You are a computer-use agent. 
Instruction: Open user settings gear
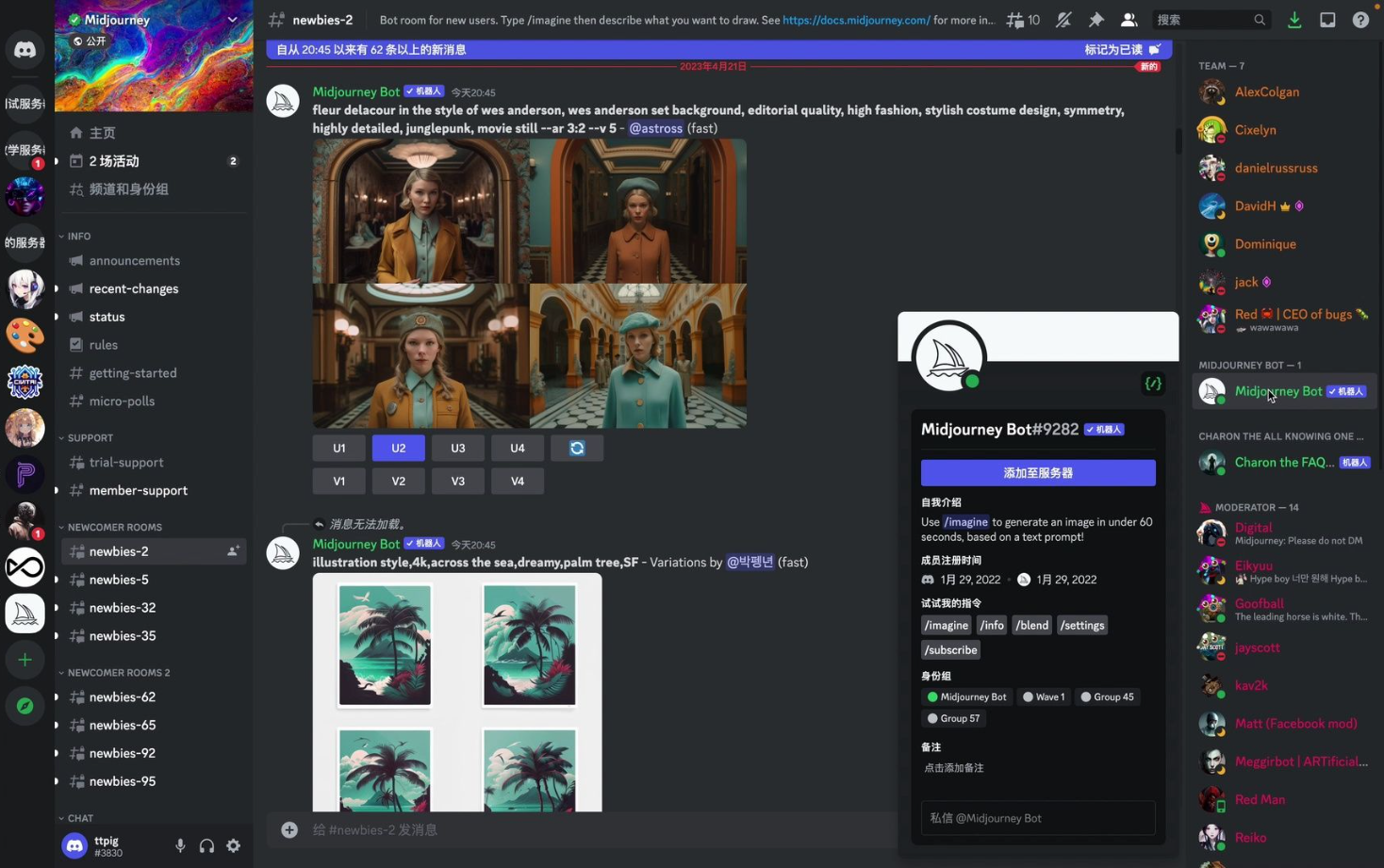[234, 846]
